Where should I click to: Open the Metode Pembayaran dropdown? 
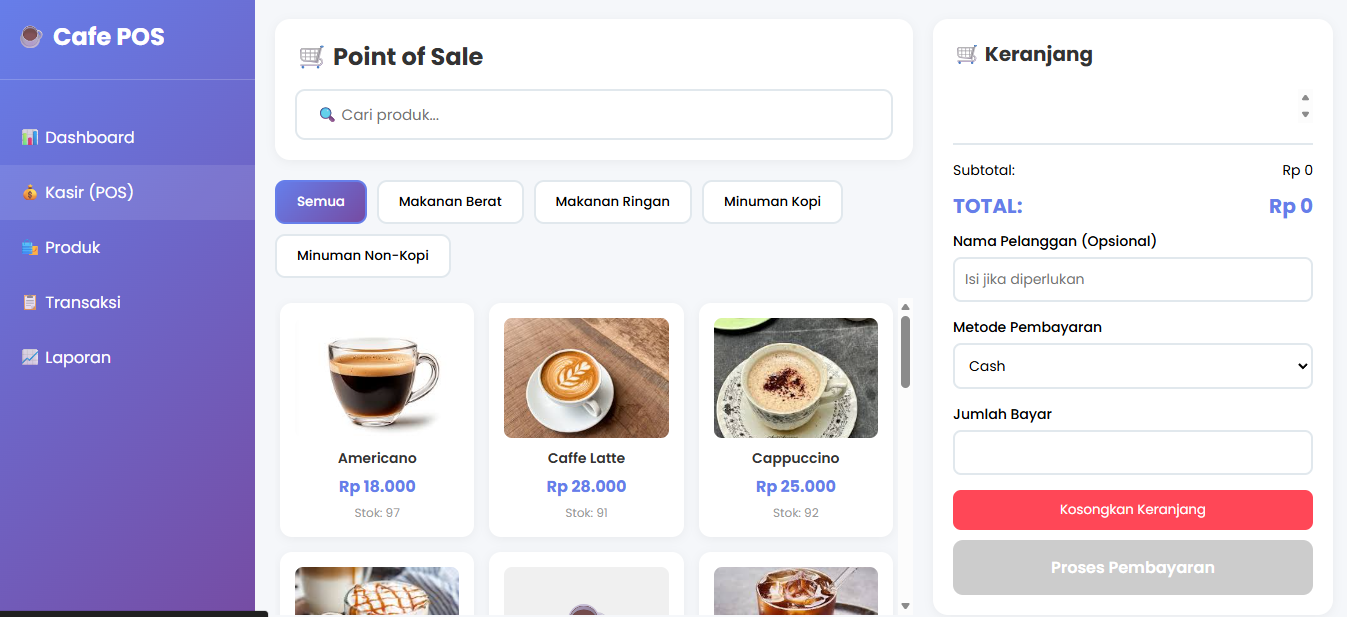1132,366
